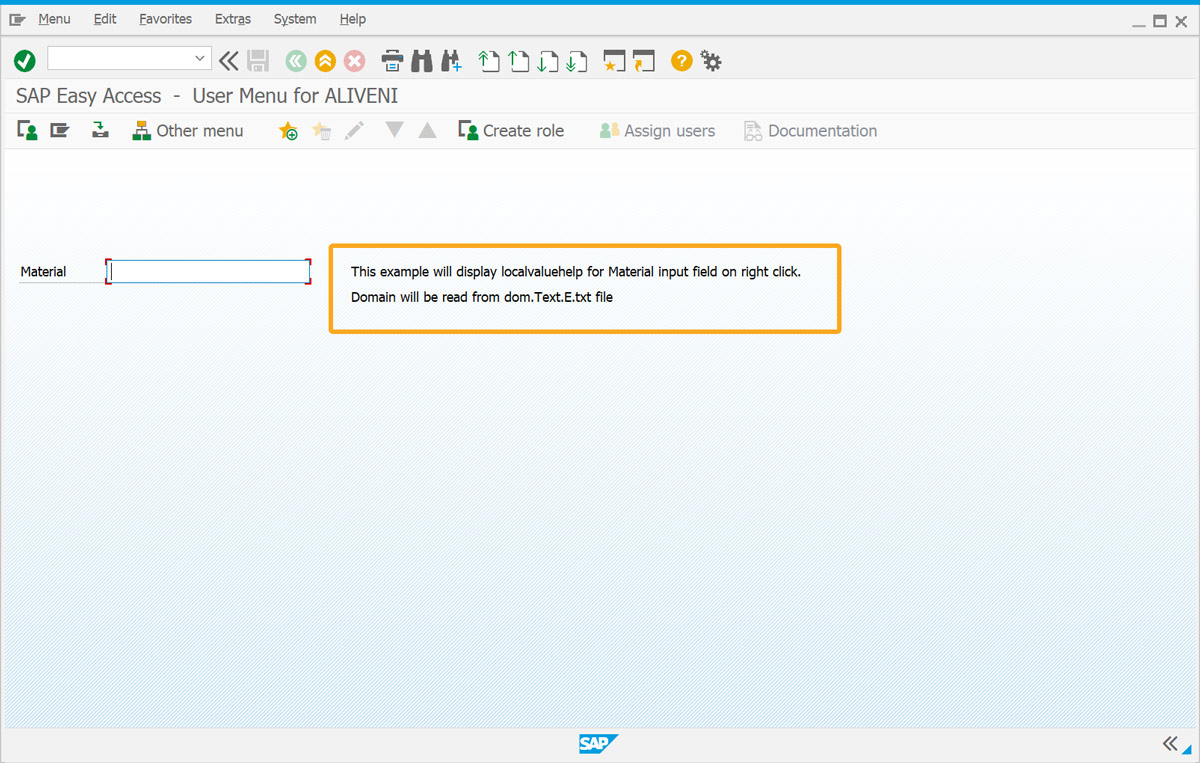The height and width of the screenshot is (763, 1200).
Task: Open the Edit menu
Action: [x=105, y=19]
